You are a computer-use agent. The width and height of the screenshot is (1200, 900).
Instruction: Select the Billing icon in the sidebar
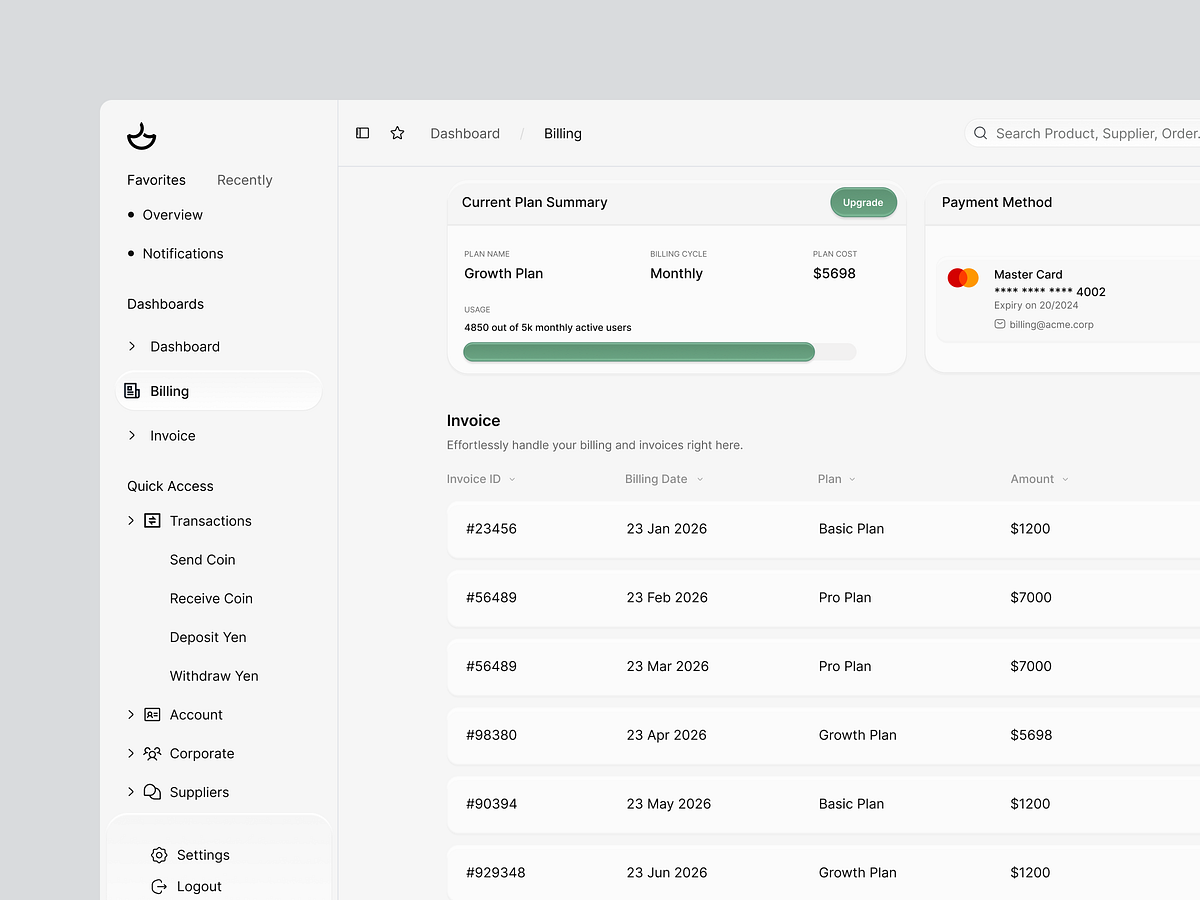tap(132, 390)
